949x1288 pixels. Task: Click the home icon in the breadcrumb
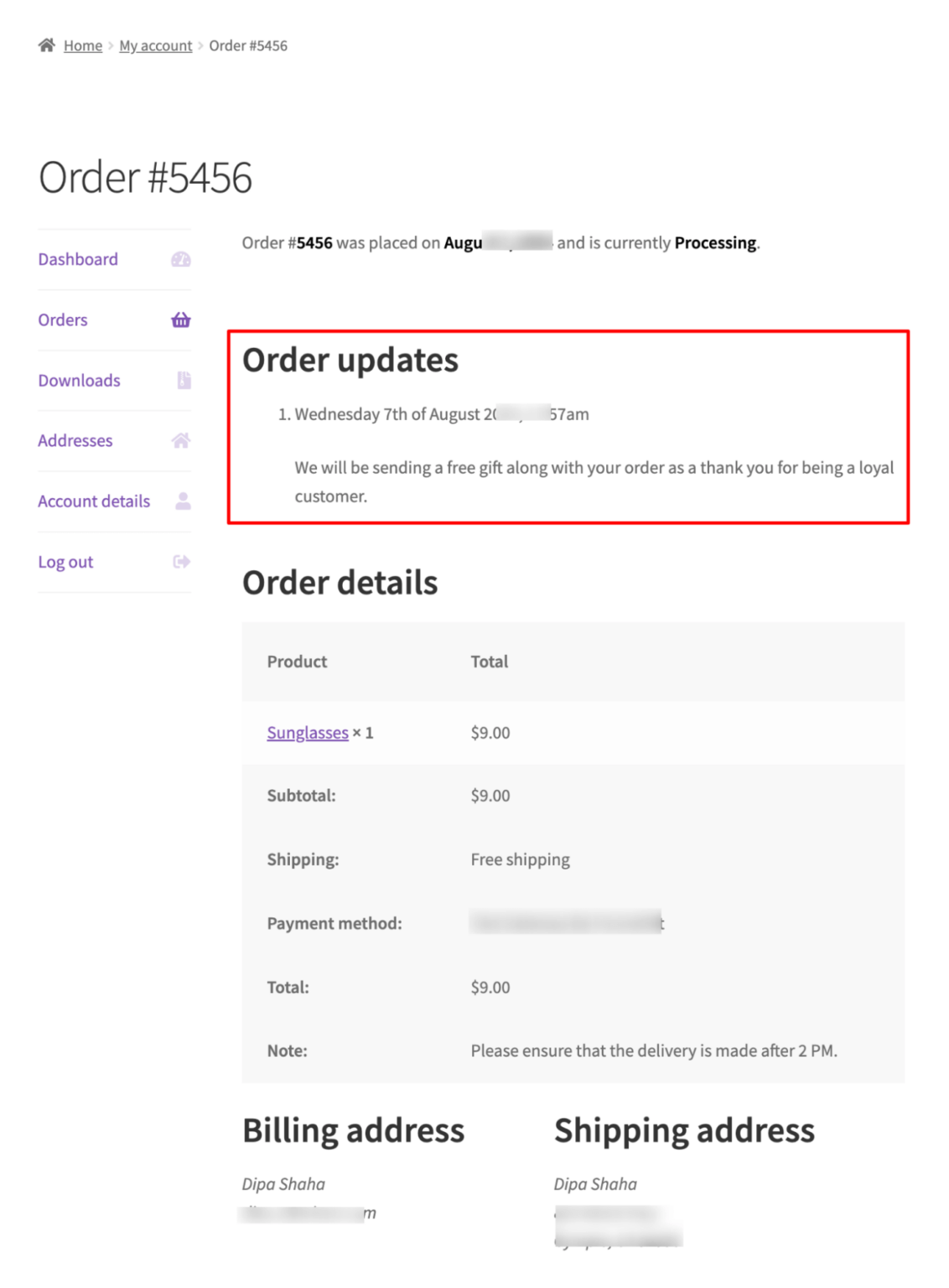tap(48, 44)
